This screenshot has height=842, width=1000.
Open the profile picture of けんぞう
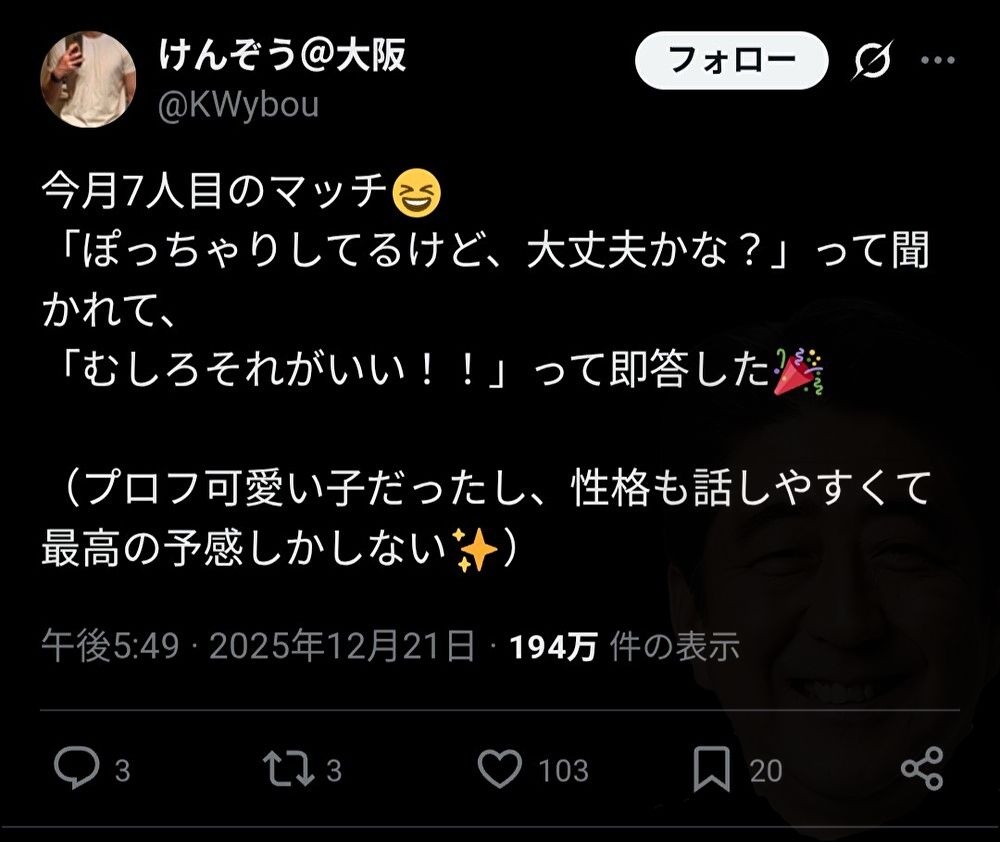click(x=88, y=79)
